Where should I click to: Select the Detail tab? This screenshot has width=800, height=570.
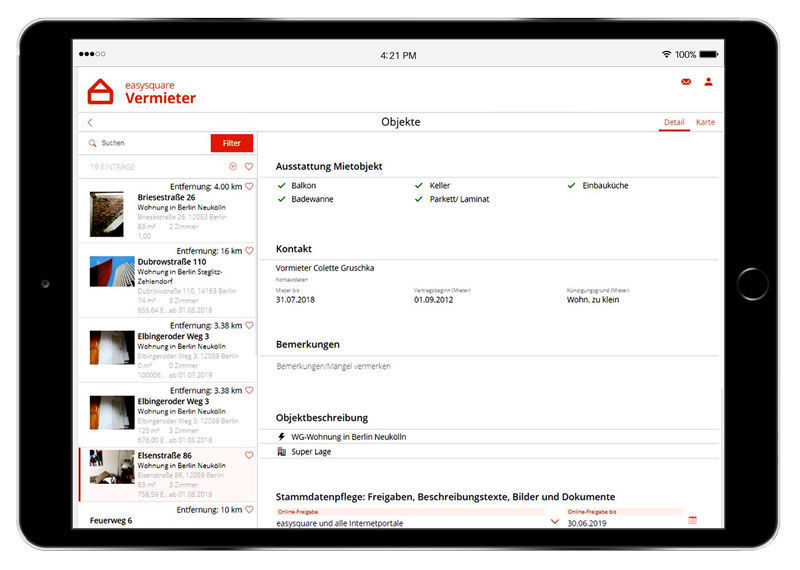pyautogui.click(x=674, y=123)
